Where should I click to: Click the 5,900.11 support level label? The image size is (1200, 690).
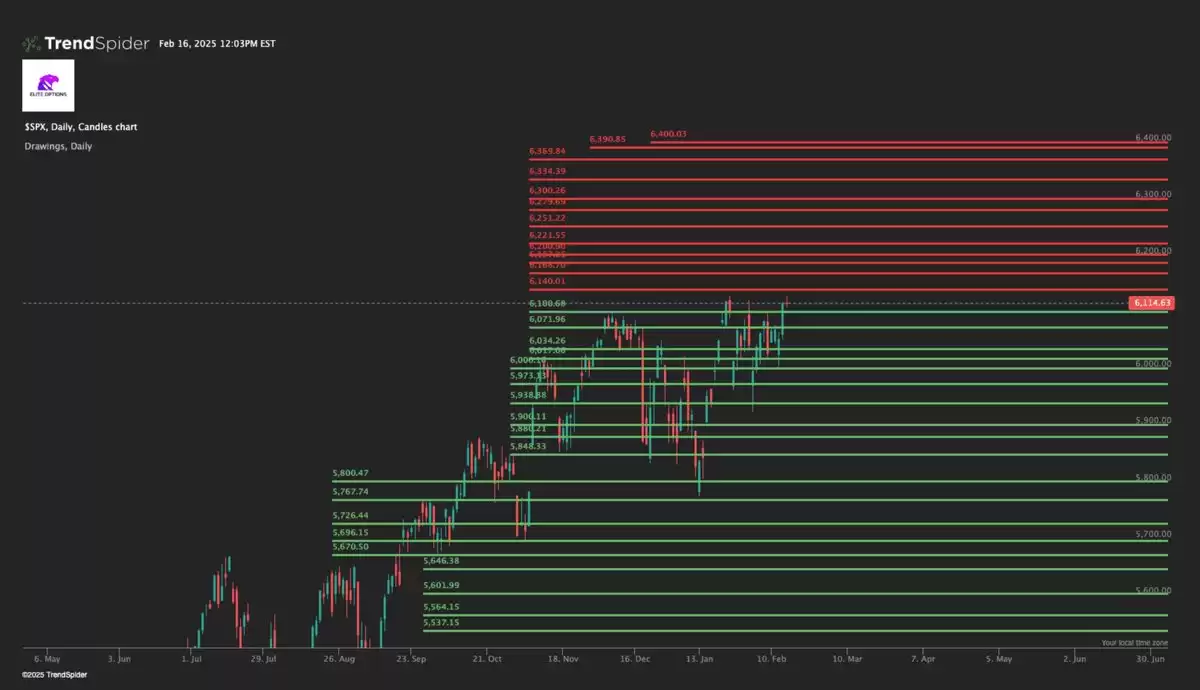(x=528, y=416)
